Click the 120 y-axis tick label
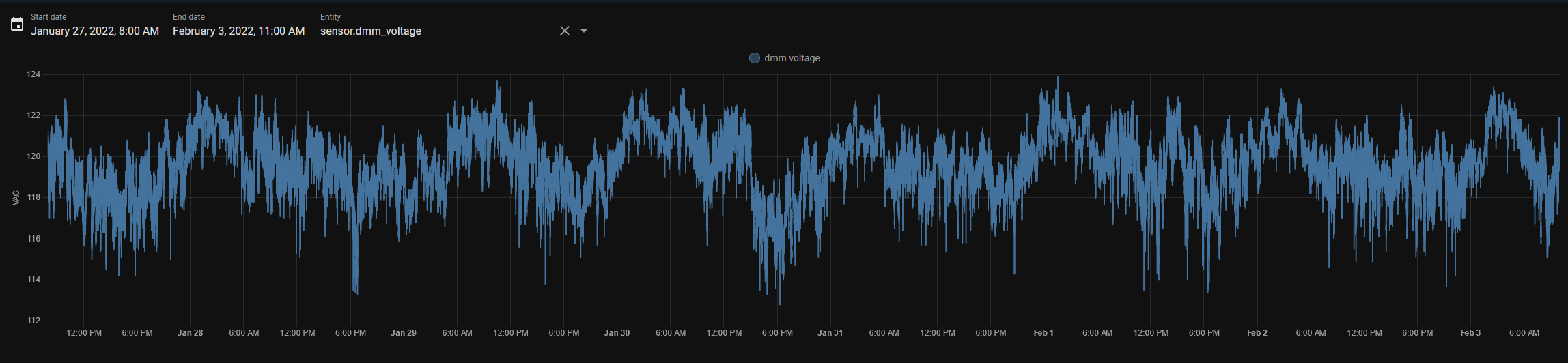The image size is (1568, 363). point(33,156)
